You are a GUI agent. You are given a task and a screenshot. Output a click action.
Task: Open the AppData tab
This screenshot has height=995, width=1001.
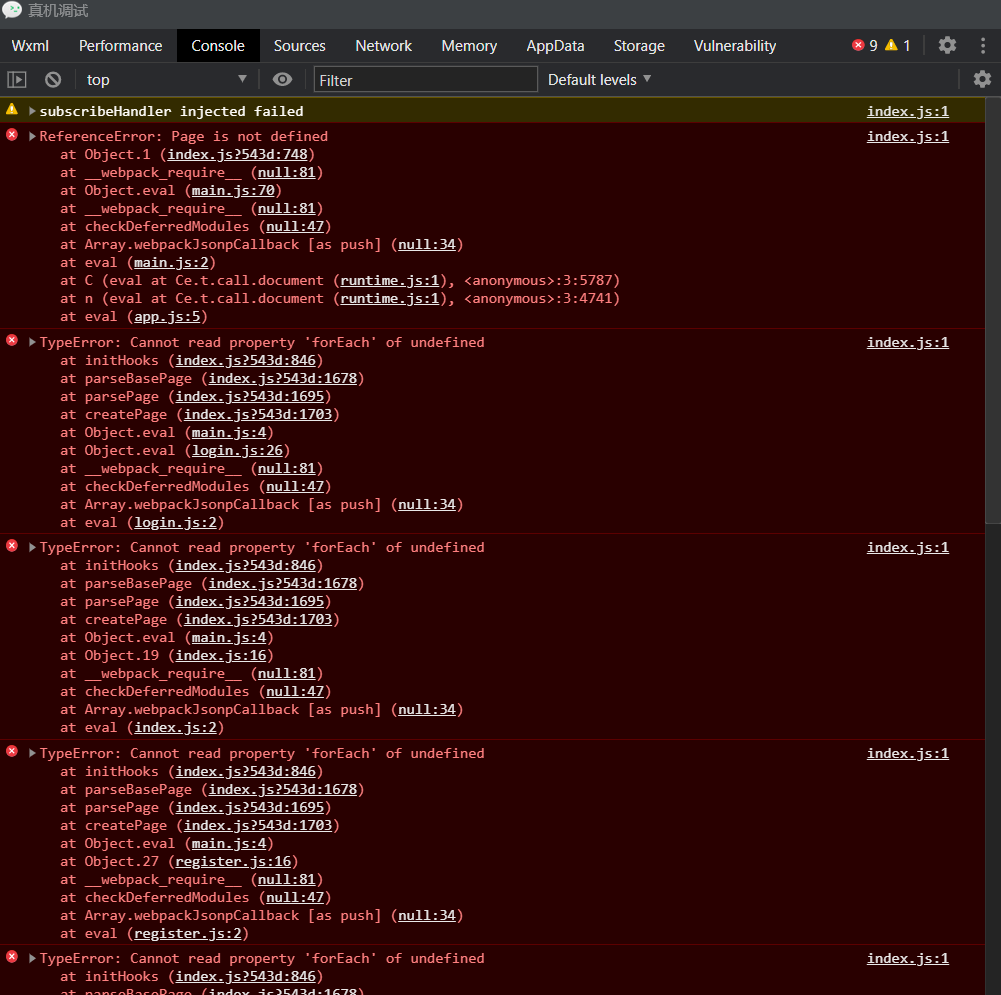pos(555,46)
